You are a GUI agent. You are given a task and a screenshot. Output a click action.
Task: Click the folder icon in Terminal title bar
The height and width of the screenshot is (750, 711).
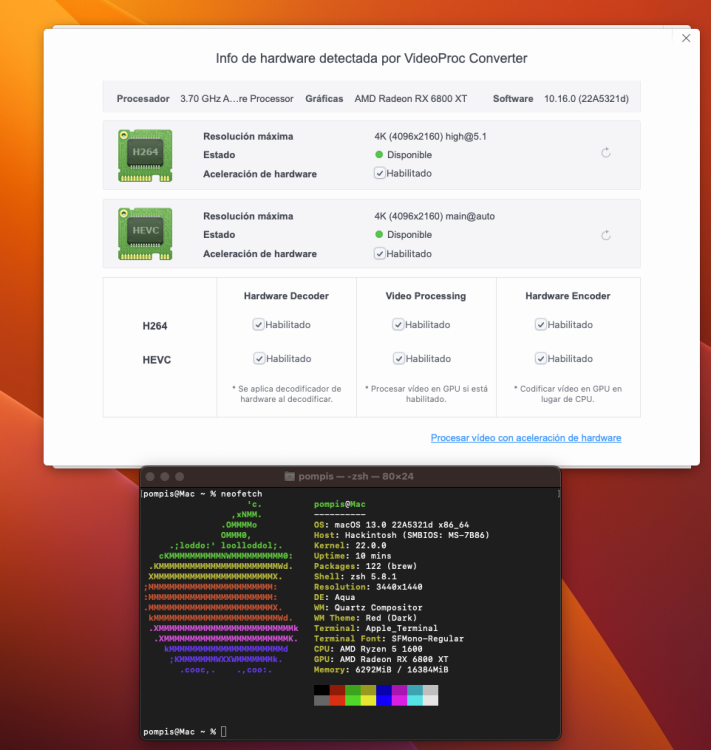(x=289, y=476)
